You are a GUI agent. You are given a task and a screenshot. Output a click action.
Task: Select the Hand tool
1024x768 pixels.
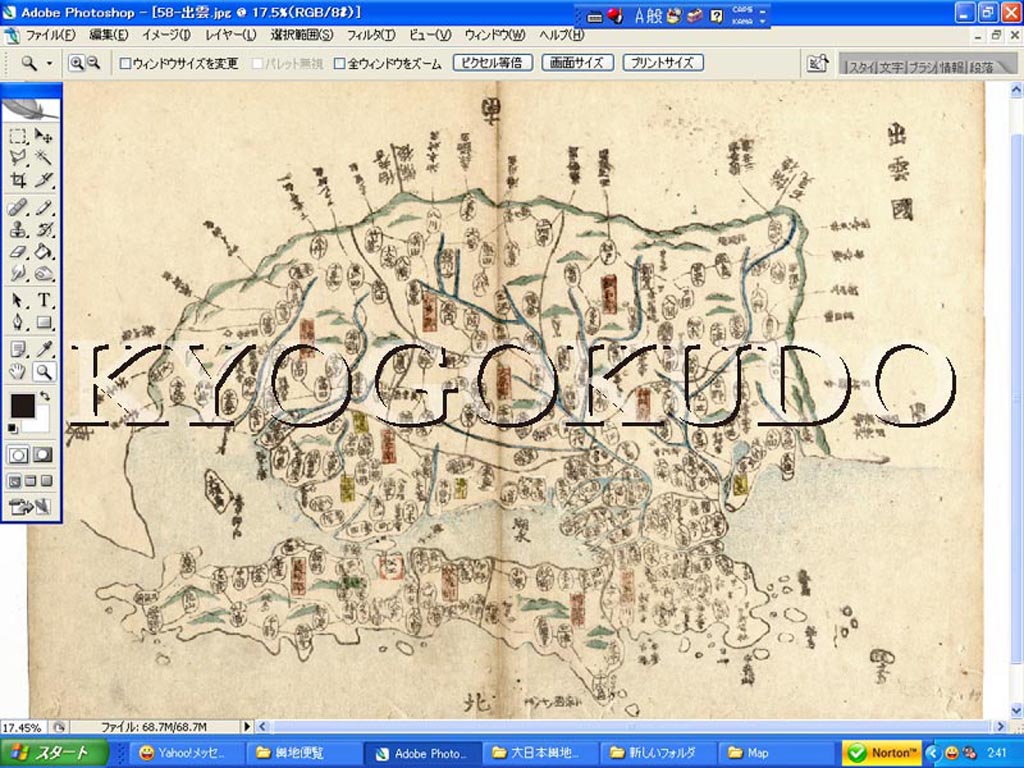[18, 372]
